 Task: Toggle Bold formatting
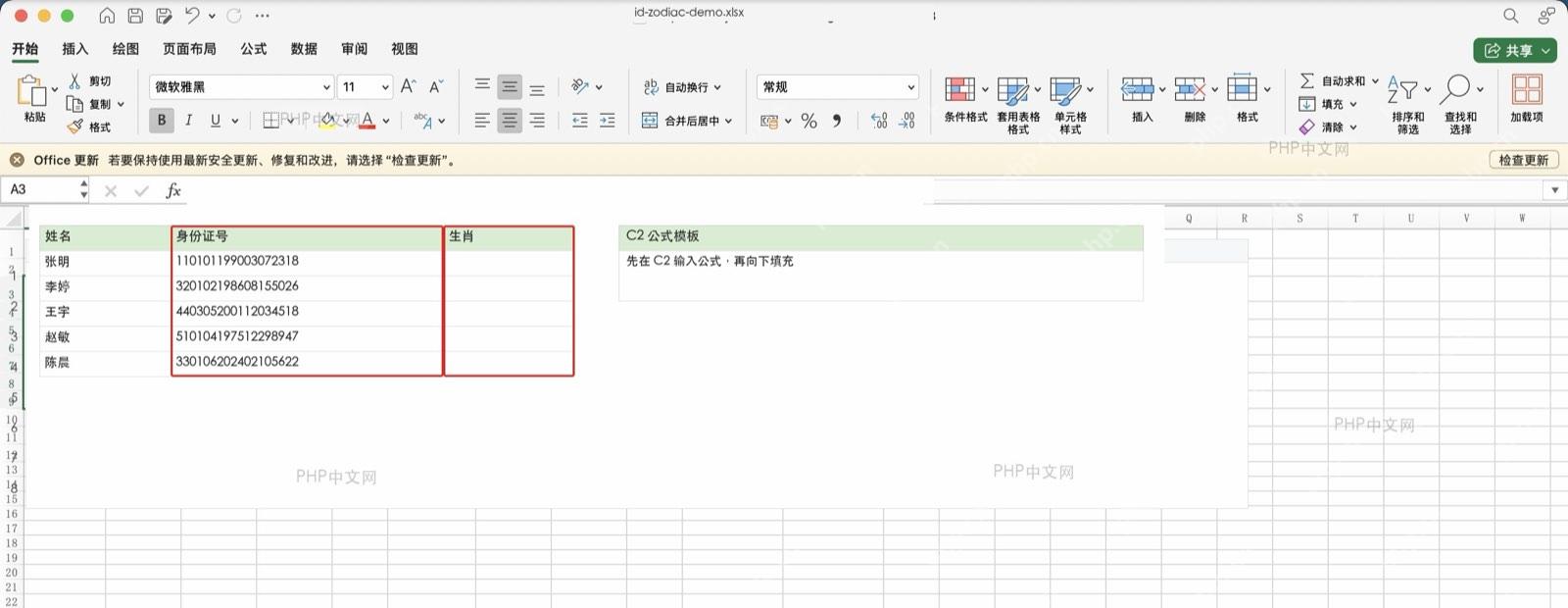162,121
